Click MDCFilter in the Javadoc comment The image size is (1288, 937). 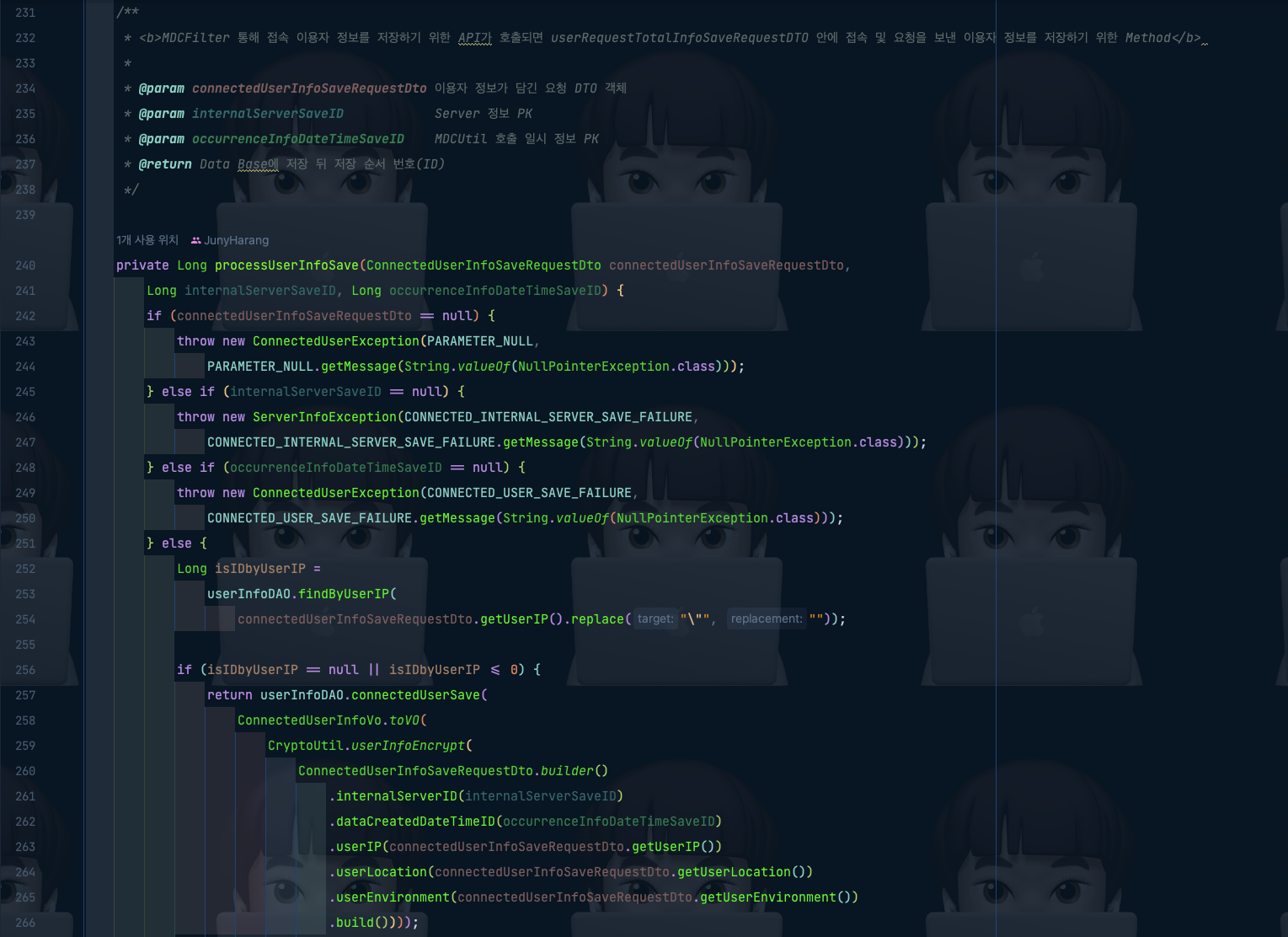[195, 38]
